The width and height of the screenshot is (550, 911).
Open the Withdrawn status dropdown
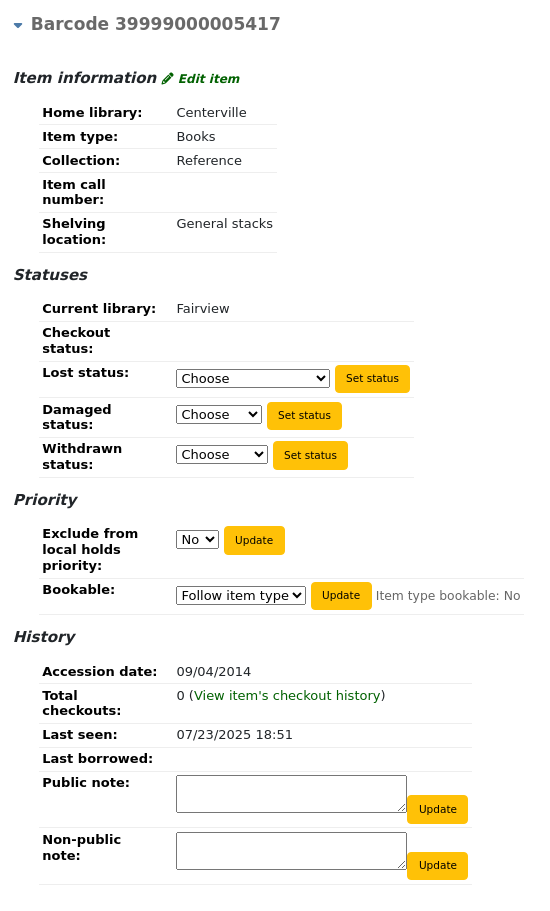point(222,454)
